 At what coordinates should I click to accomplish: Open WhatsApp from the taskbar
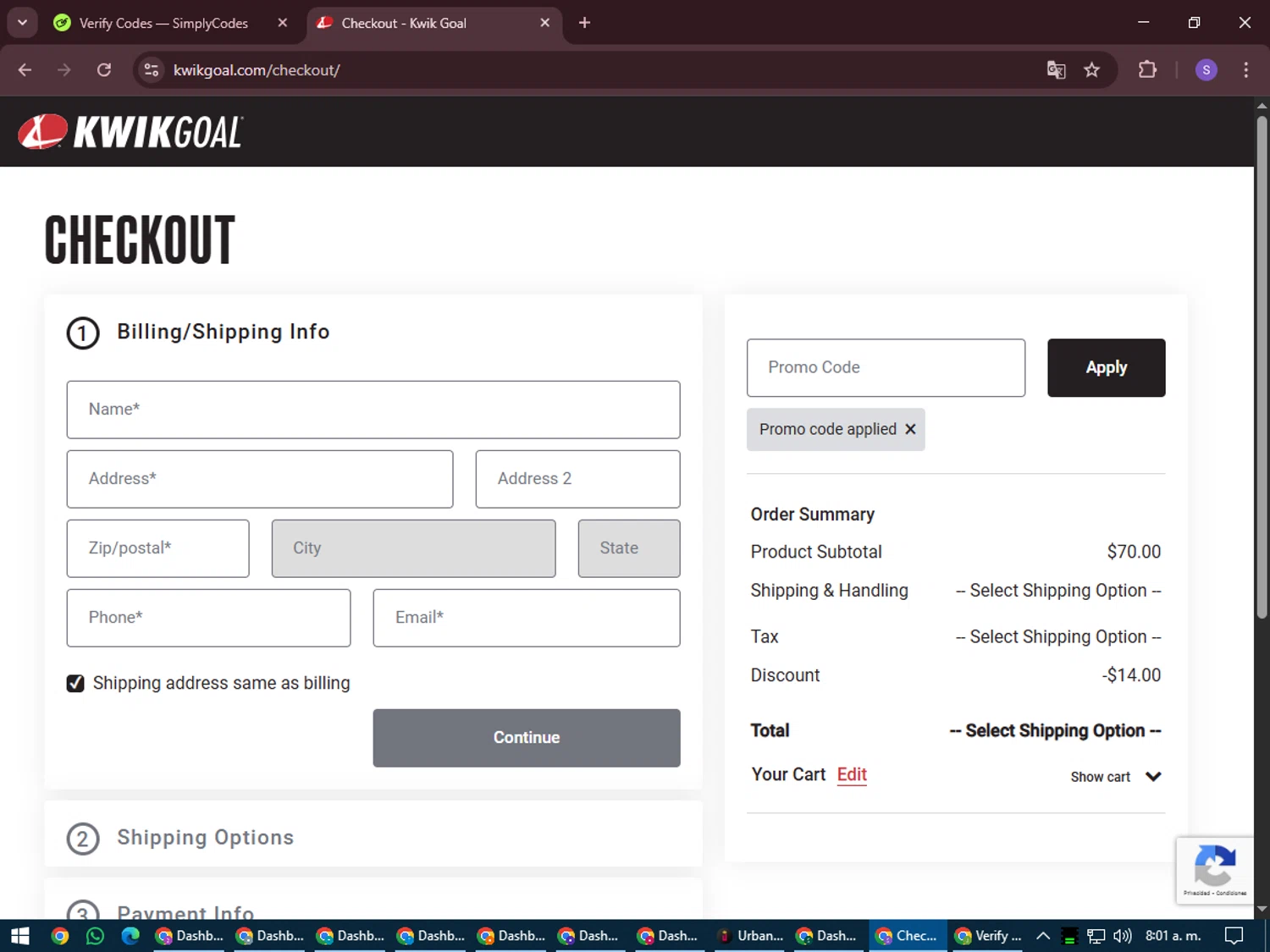coord(95,936)
